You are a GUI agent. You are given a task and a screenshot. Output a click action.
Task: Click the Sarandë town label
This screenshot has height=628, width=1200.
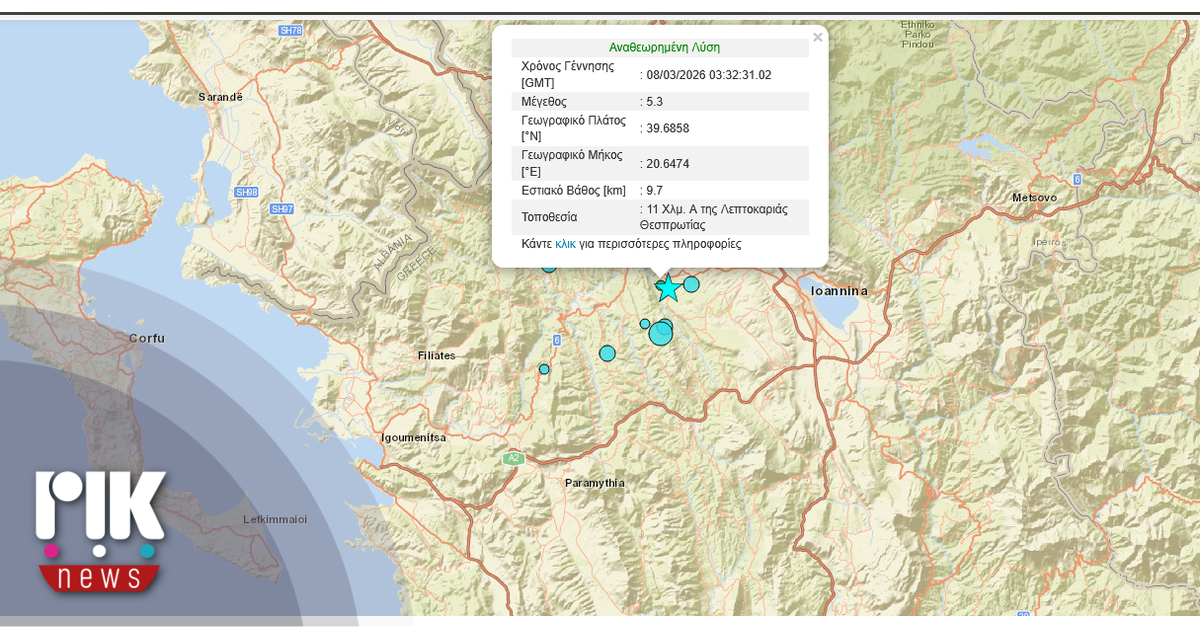220,97
